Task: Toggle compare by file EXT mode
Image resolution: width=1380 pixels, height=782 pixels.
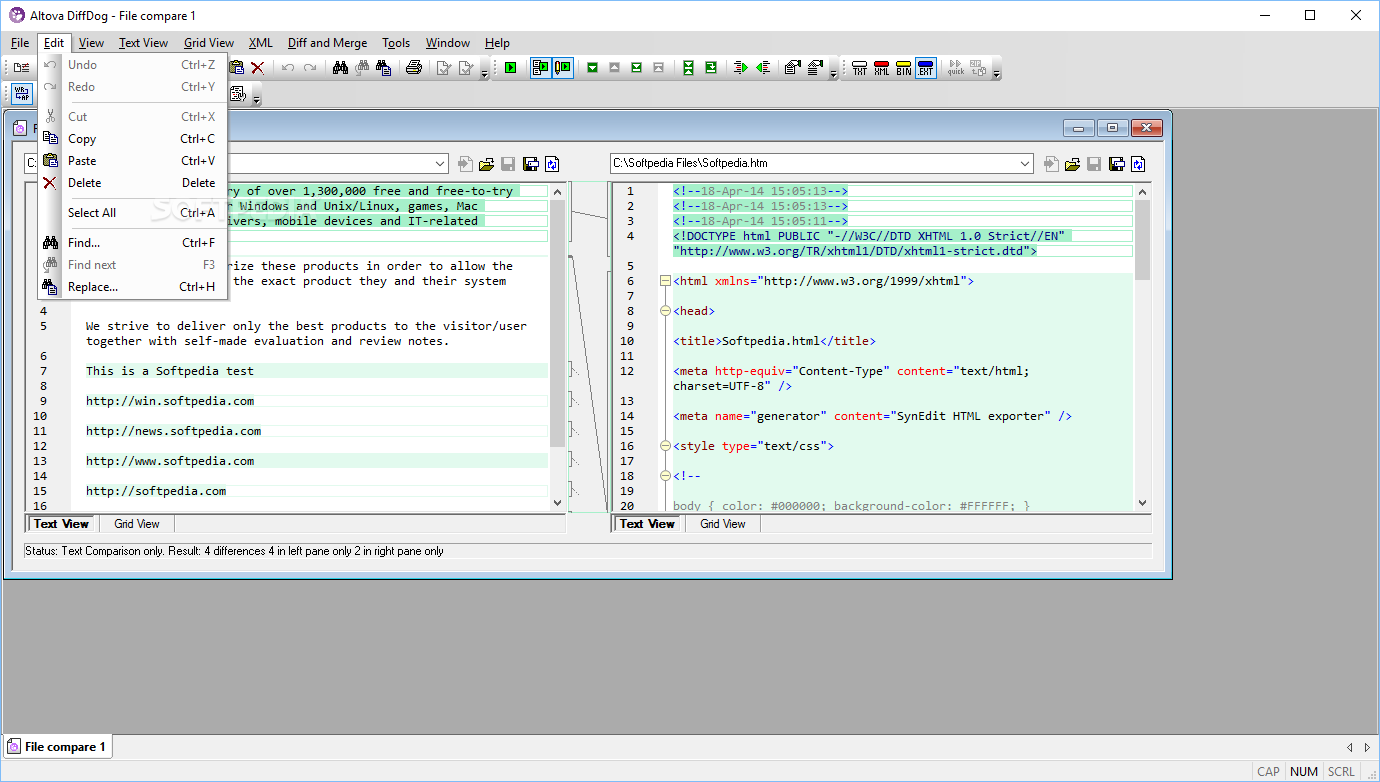Action: [x=926, y=68]
